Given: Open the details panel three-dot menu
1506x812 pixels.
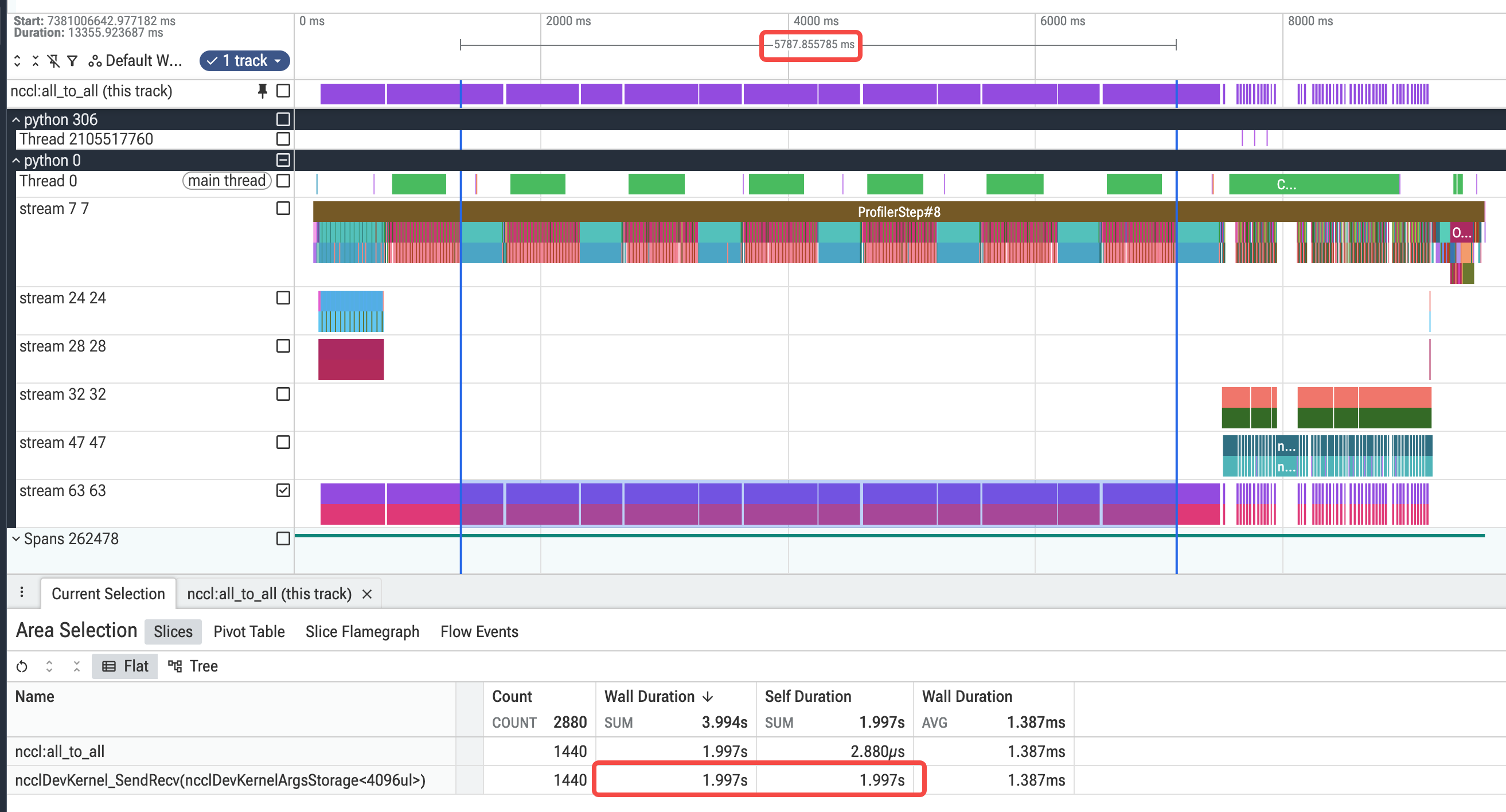Looking at the screenshot, I should [x=22, y=592].
